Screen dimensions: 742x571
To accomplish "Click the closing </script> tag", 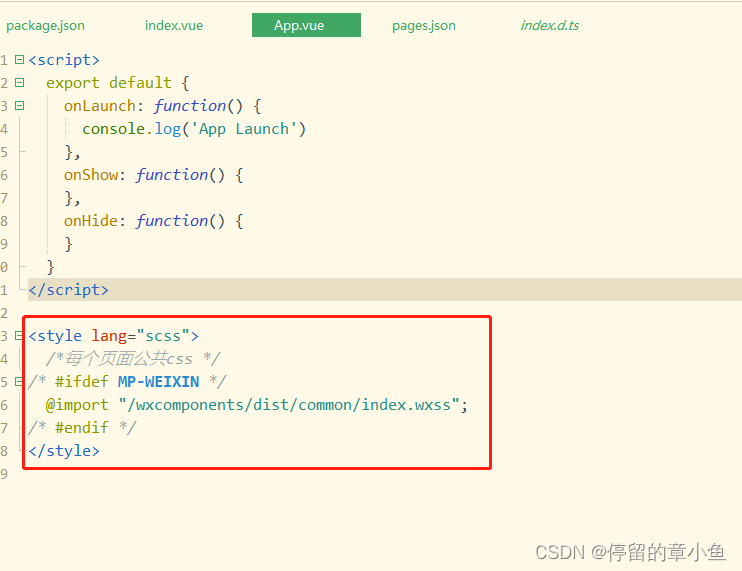I will click(x=68, y=290).
